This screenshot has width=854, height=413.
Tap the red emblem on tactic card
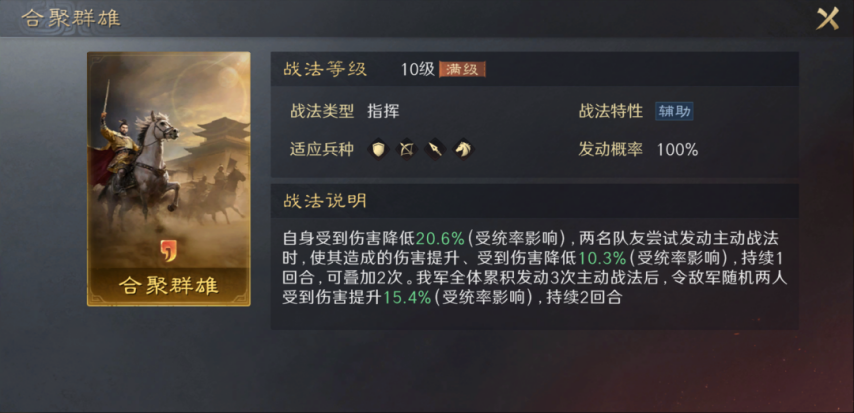[168, 251]
